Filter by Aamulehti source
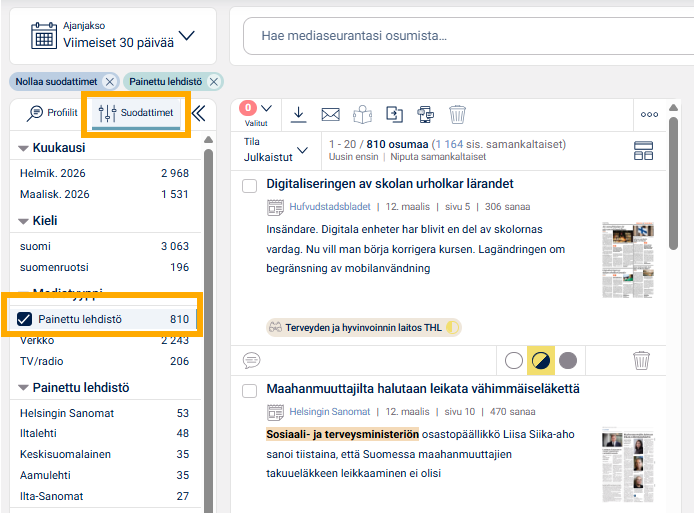Screen dimensions: 694x513 pyautogui.click(x=104, y=475)
